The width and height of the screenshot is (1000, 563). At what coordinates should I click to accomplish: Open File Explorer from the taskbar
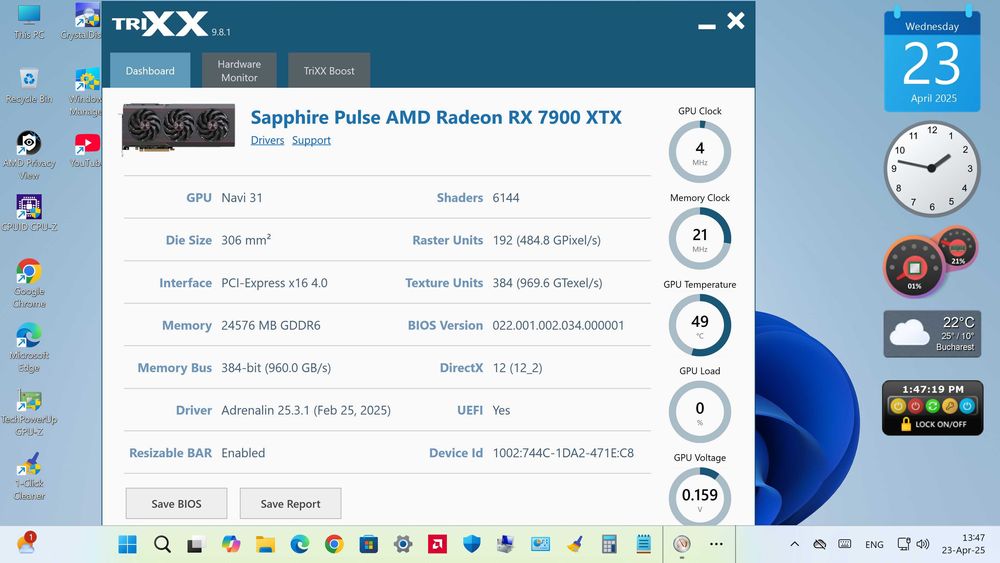265,544
